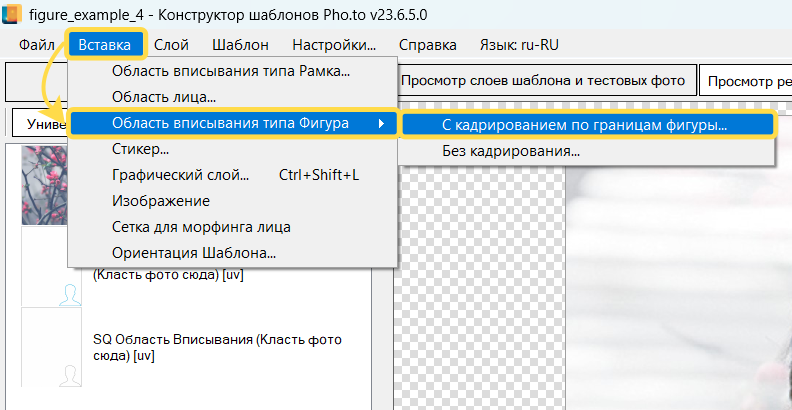
Task: Select Графический слой... menu item
Action: click(x=180, y=176)
